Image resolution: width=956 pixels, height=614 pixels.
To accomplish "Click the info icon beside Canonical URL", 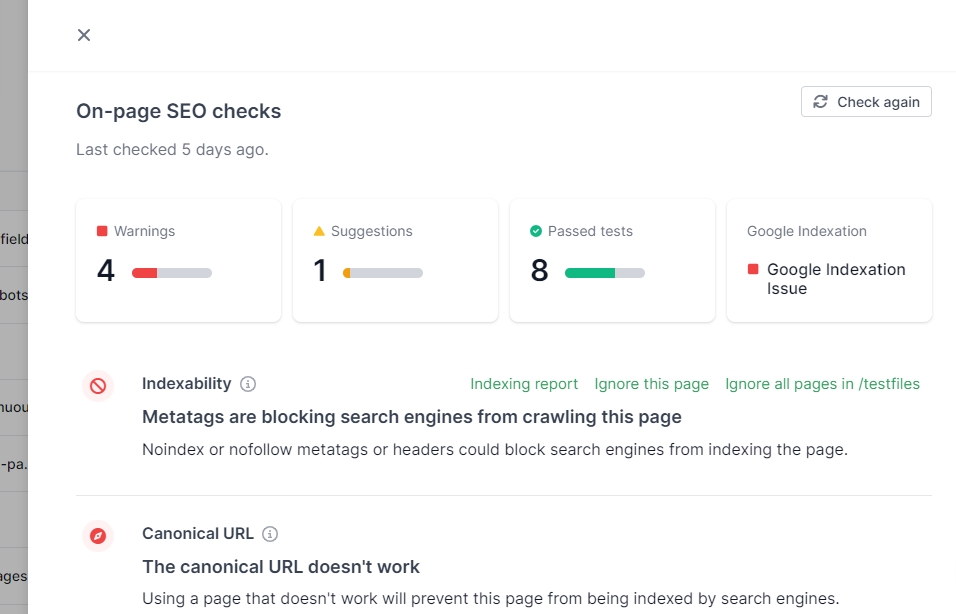I will pos(270,534).
